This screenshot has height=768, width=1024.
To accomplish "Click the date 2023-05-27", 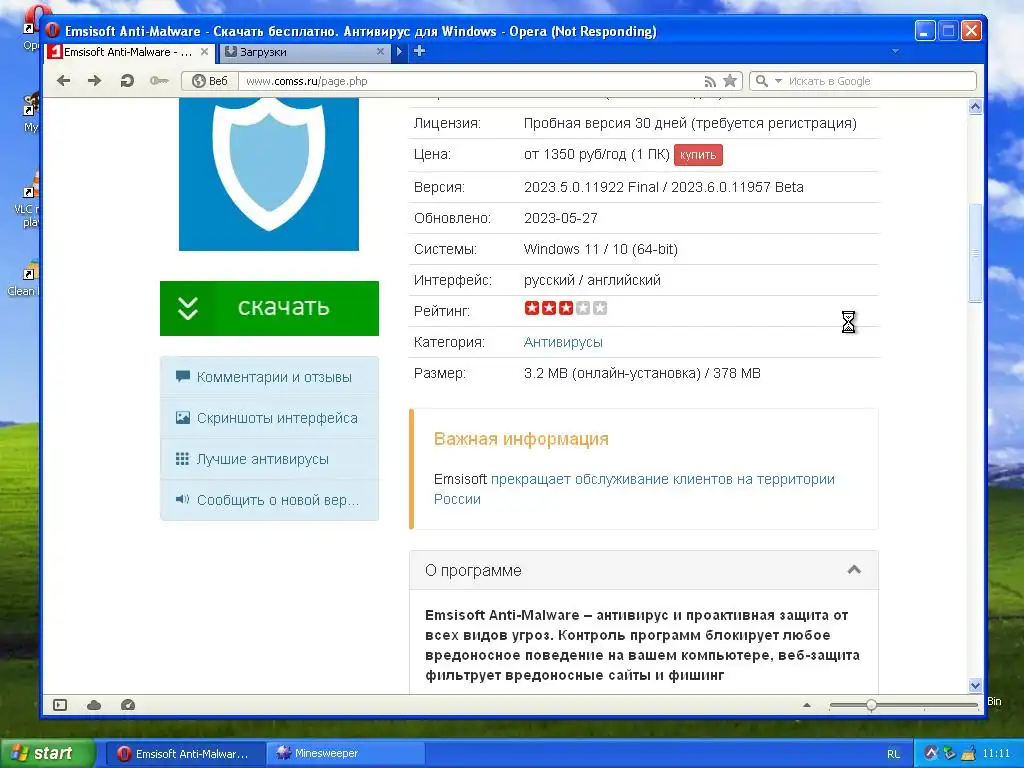I will tap(560, 218).
